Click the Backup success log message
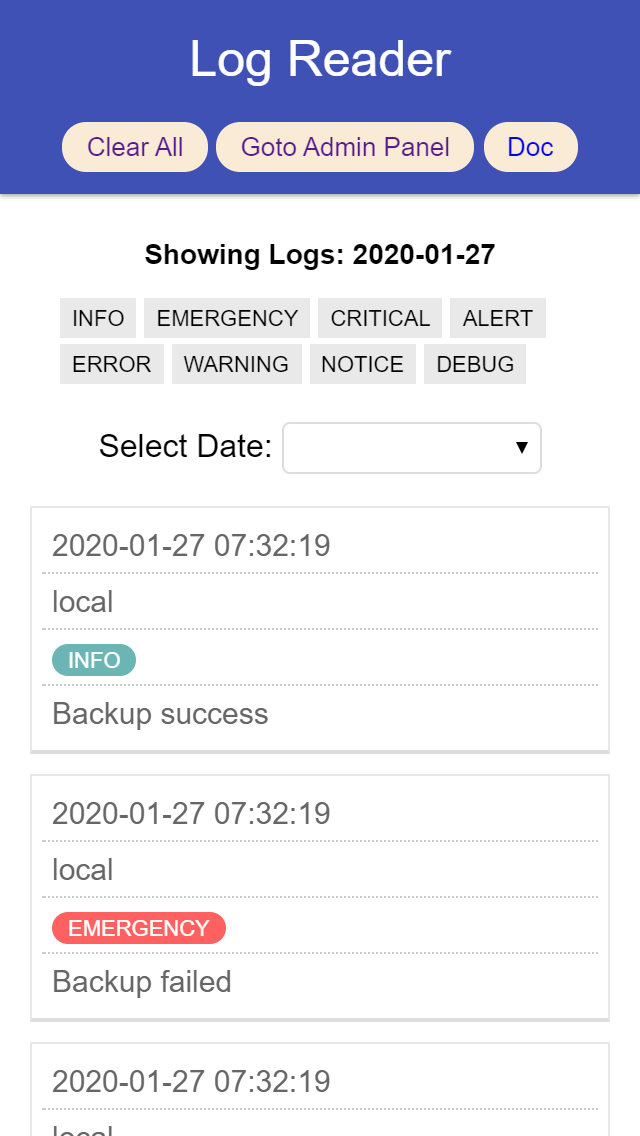The width and height of the screenshot is (640, 1136). (160, 714)
